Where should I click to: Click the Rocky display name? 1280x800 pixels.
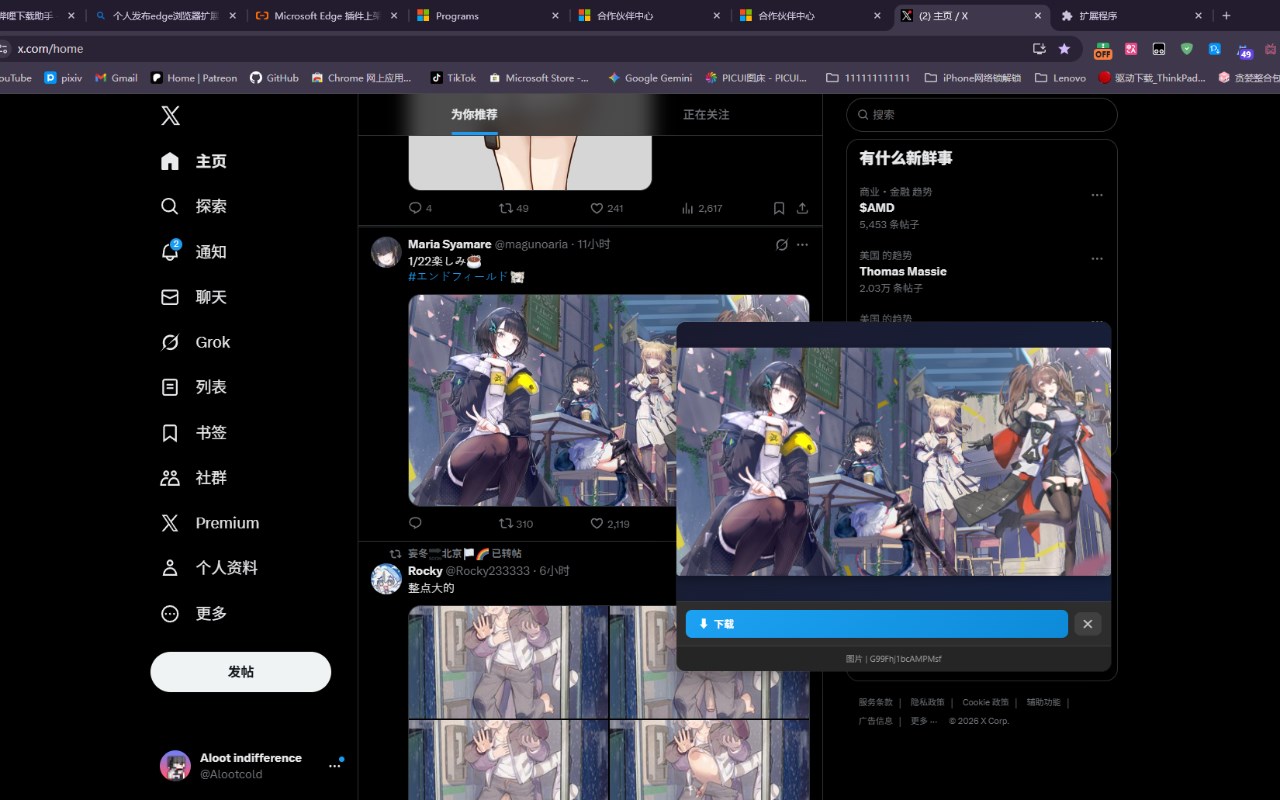(425, 571)
